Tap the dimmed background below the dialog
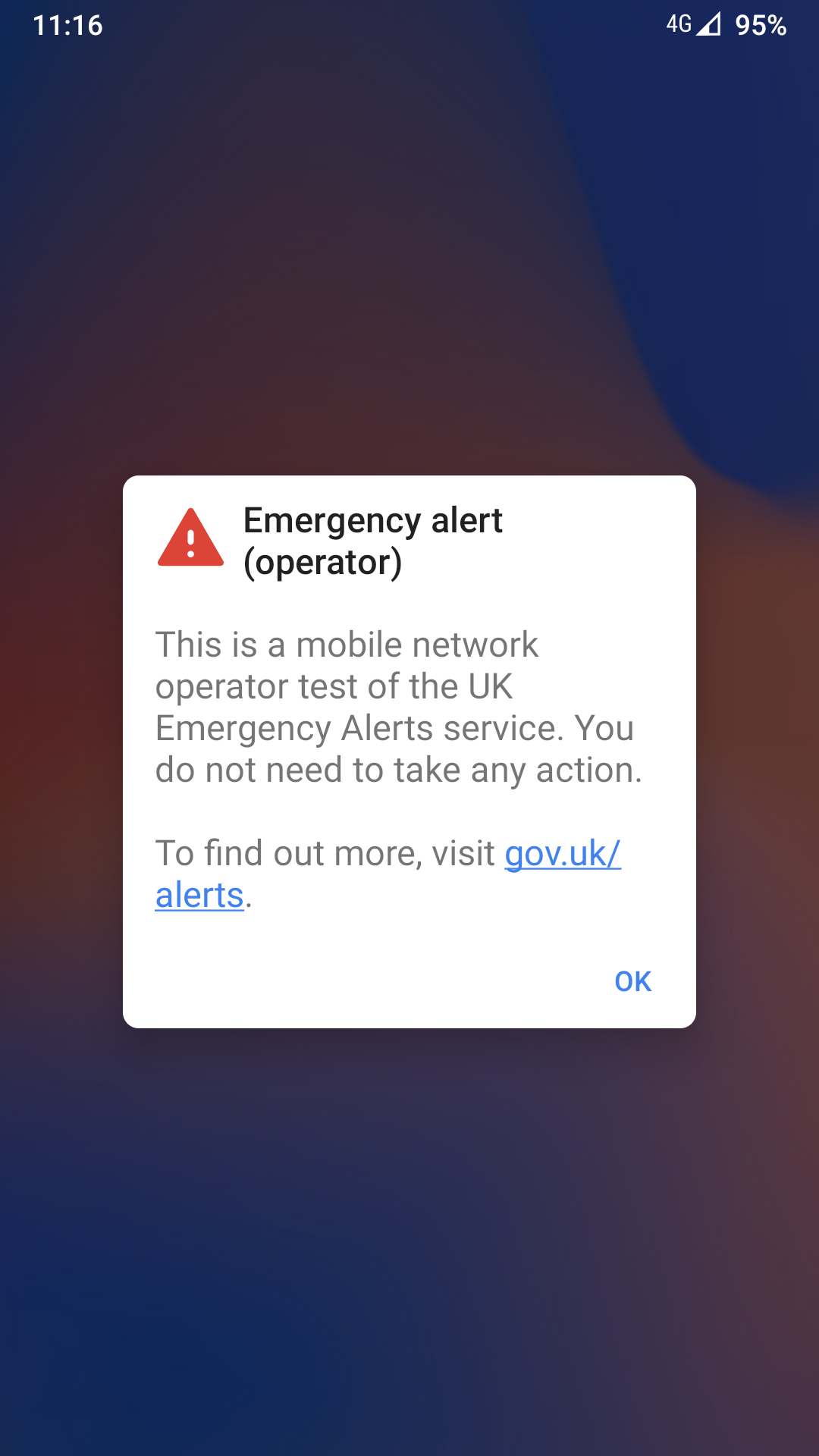819x1456 pixels. point(409,1244)
